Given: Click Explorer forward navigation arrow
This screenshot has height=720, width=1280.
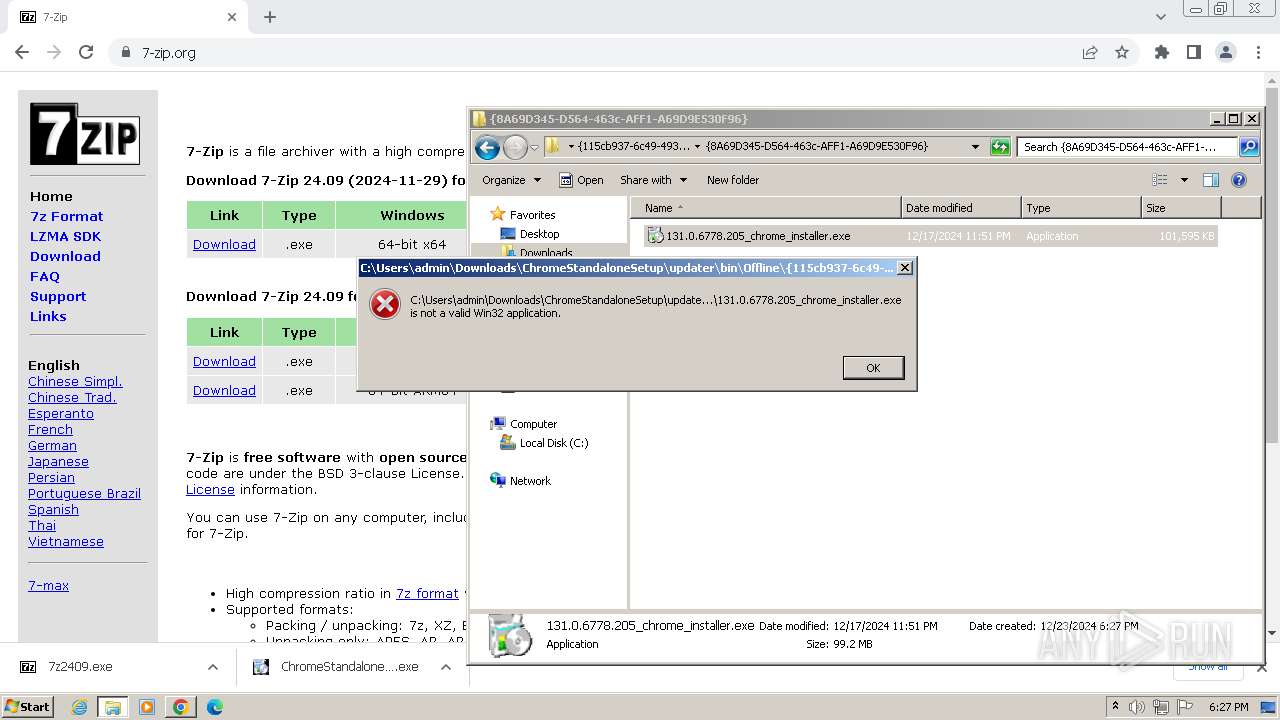Looking at the screenshot, I should [x=515, y=148].
